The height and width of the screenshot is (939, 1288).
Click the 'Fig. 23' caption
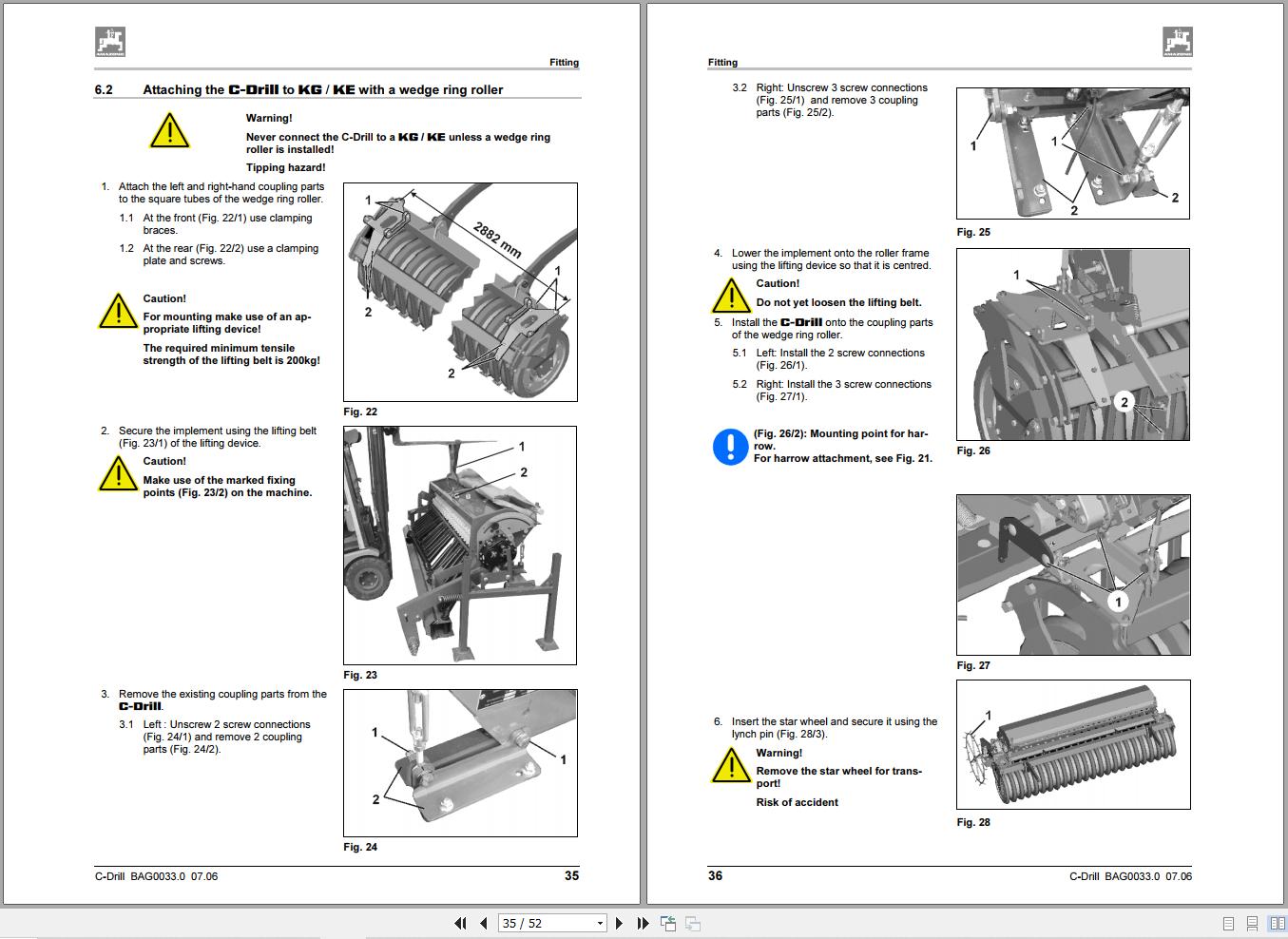(x=360, y=675)
